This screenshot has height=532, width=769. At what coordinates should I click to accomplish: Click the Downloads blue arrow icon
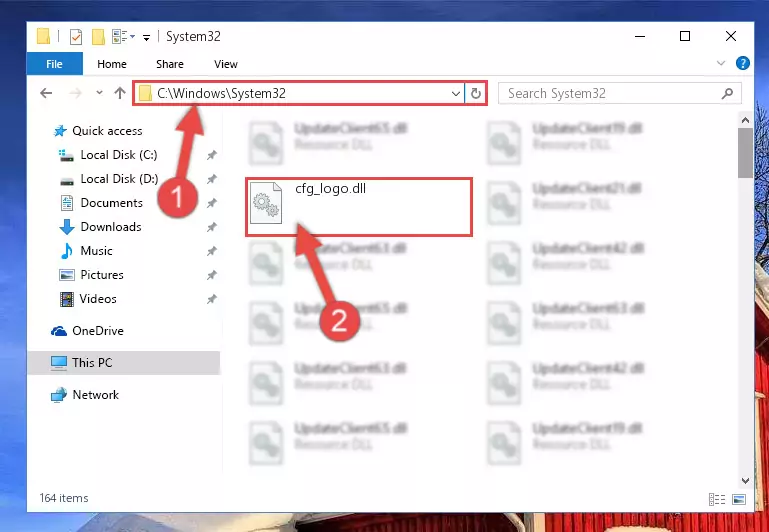click(67, 227)
